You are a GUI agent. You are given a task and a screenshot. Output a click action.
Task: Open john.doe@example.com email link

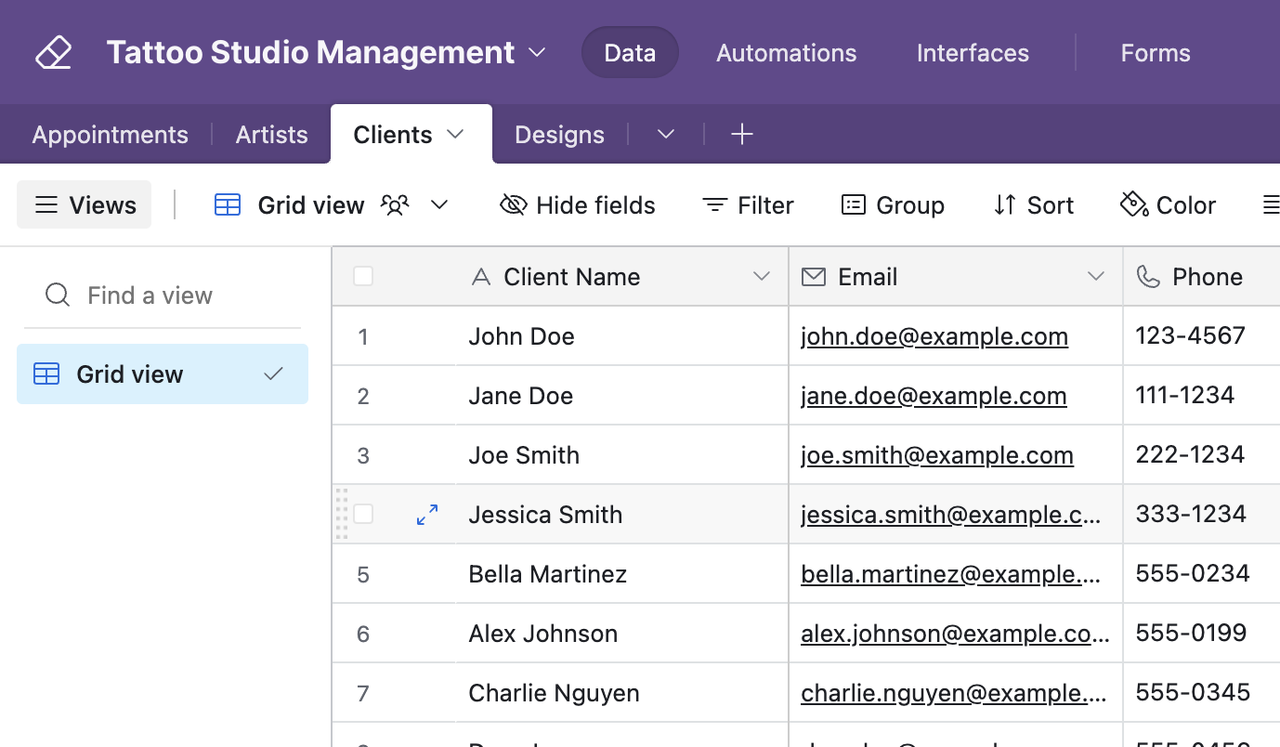(934, 337)
